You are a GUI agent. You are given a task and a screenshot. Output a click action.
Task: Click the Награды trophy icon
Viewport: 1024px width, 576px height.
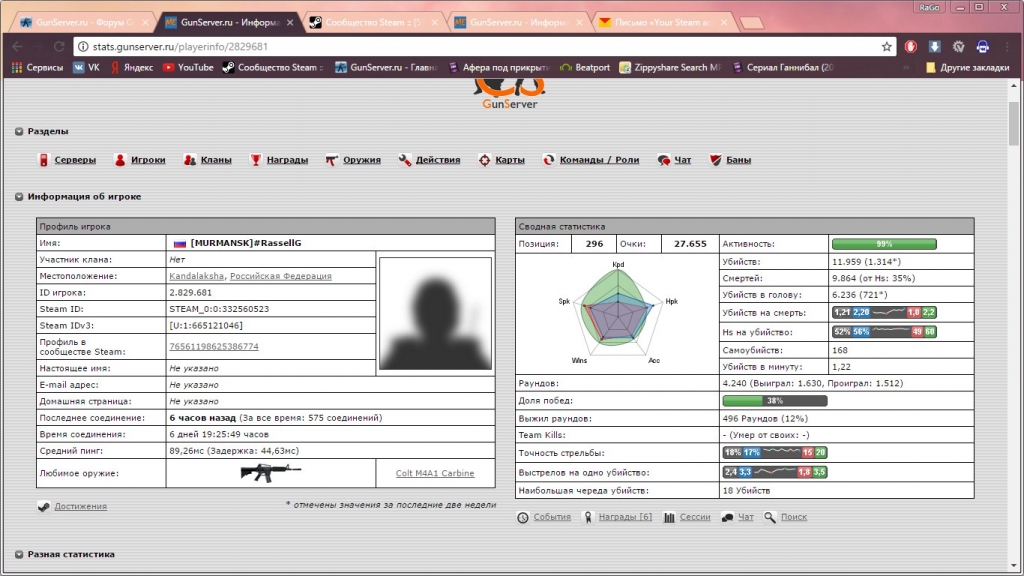pos(256,160)
